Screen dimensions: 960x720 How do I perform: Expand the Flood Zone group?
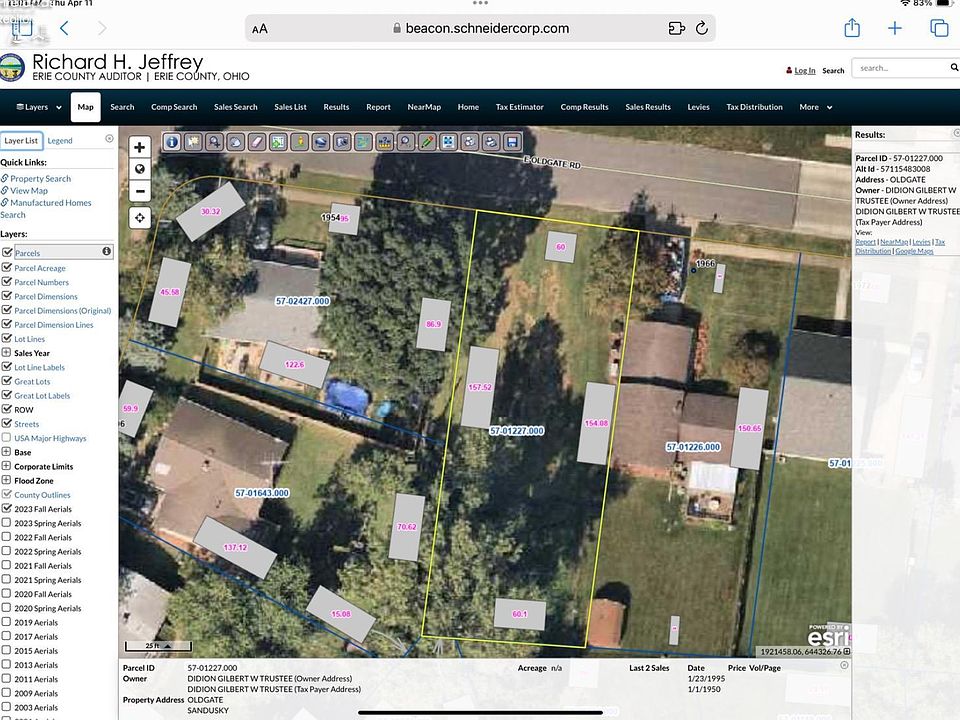pos(6,480)
